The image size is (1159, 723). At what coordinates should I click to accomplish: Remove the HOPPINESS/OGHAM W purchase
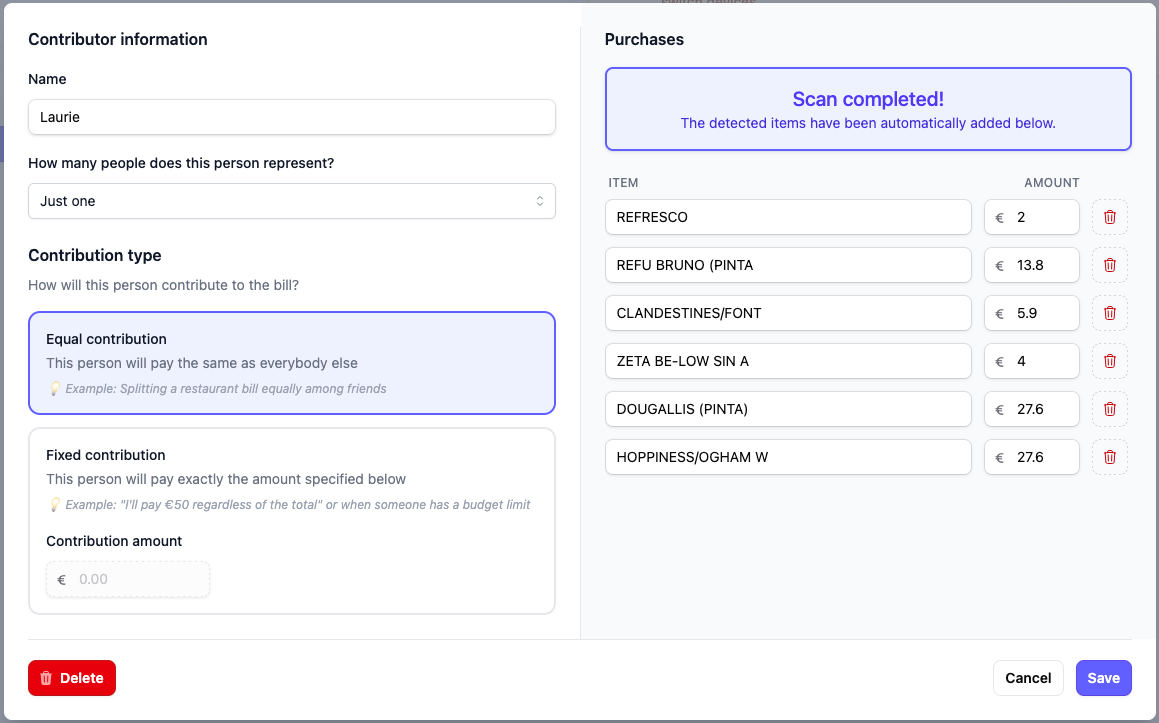click(x=1109, y=457)
